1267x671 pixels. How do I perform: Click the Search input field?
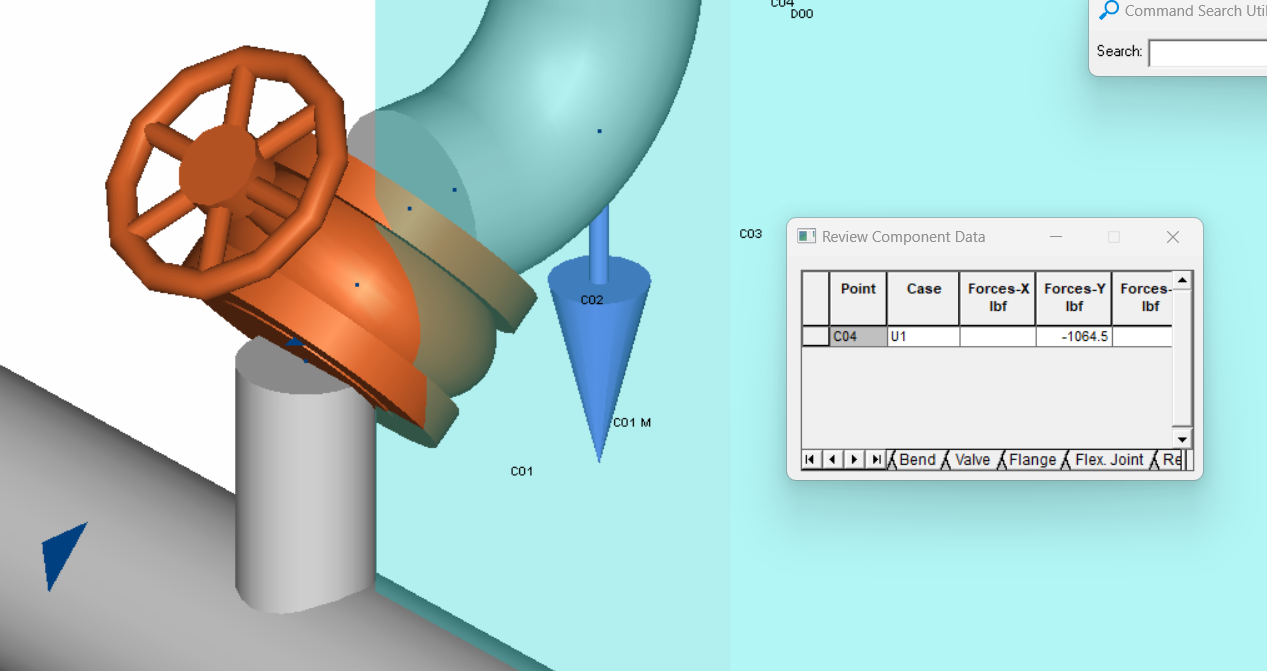click(1208, 53)
